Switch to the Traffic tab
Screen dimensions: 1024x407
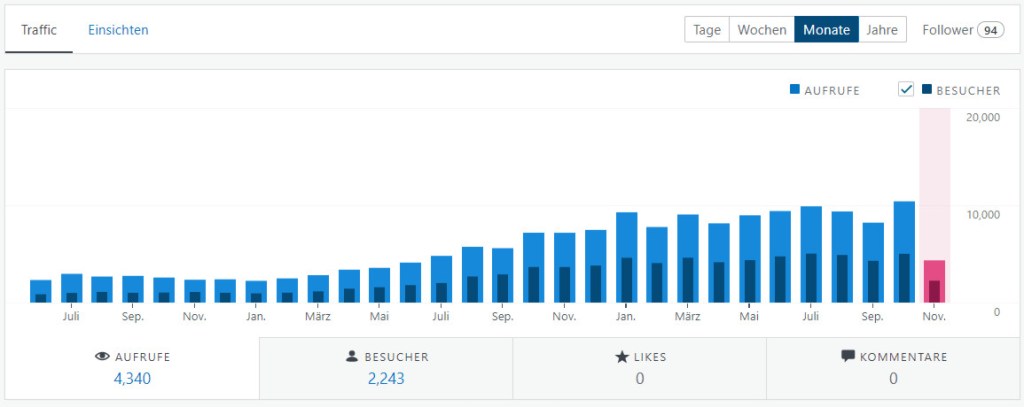coord(39,30)
